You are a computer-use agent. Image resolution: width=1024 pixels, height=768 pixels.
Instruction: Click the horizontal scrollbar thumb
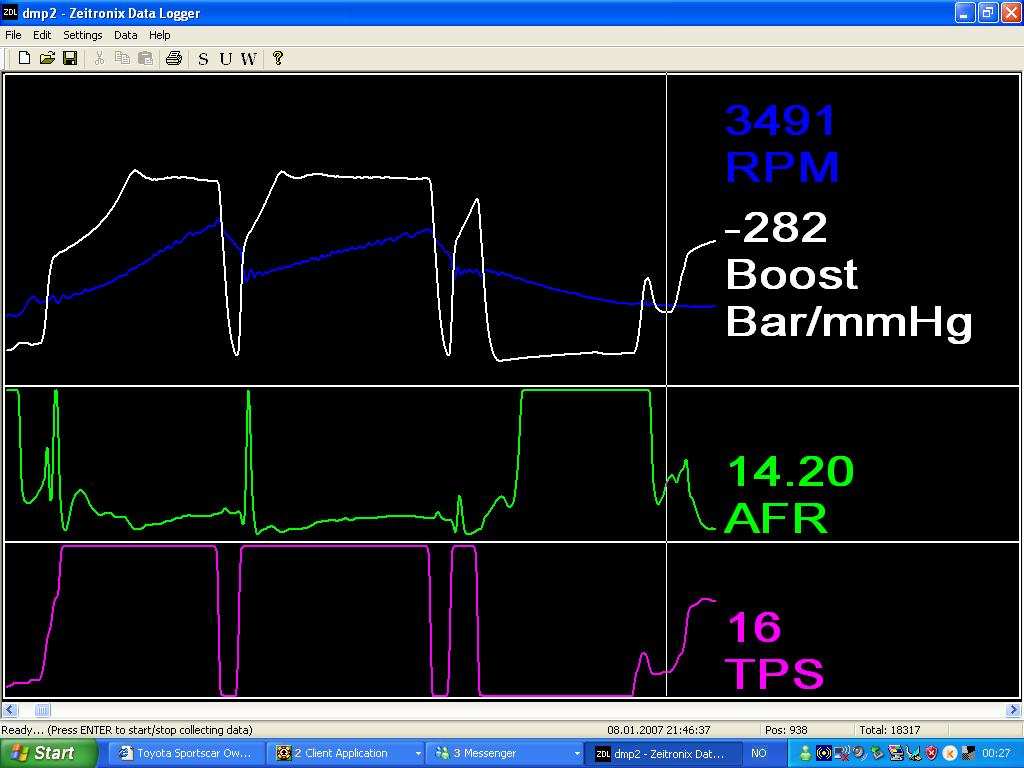tap(42, 710)
